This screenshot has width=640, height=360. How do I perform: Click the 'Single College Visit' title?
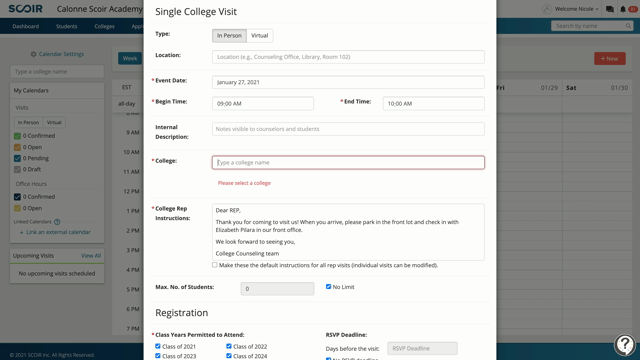point(196,11)
